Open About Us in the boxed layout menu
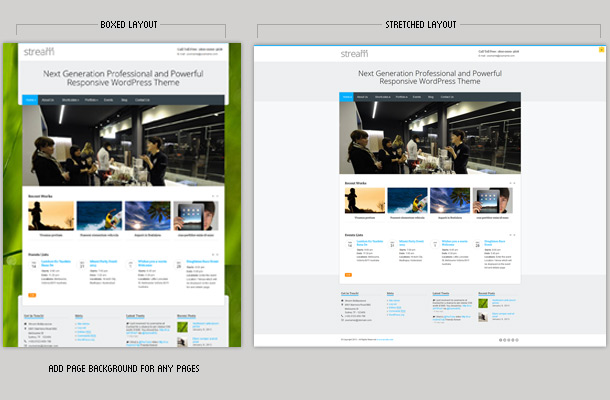The width and height of the screenshot is (610, 400). point(49,100)
